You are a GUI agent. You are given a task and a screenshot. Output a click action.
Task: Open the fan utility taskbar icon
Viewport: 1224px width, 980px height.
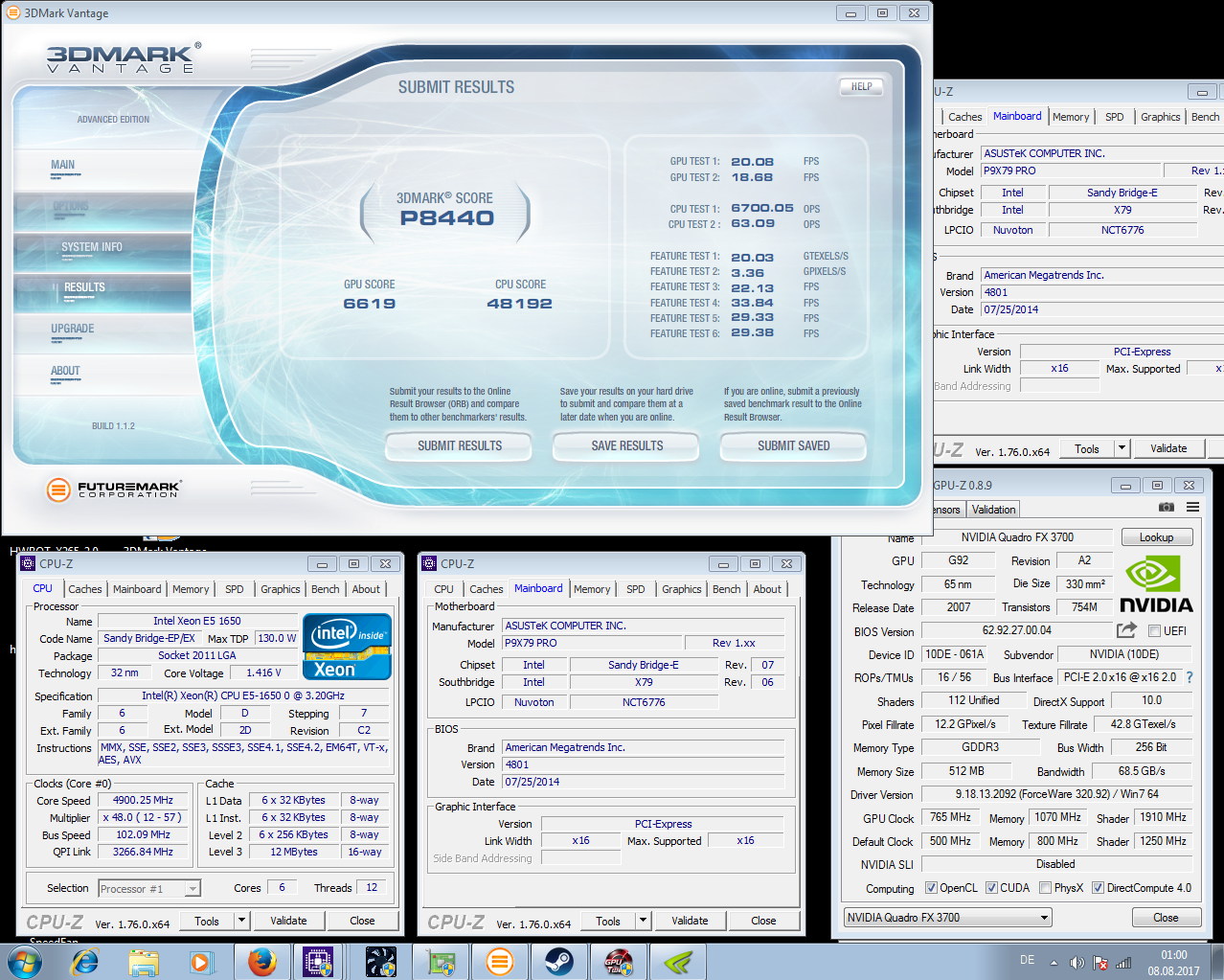[x=380, y=962]
